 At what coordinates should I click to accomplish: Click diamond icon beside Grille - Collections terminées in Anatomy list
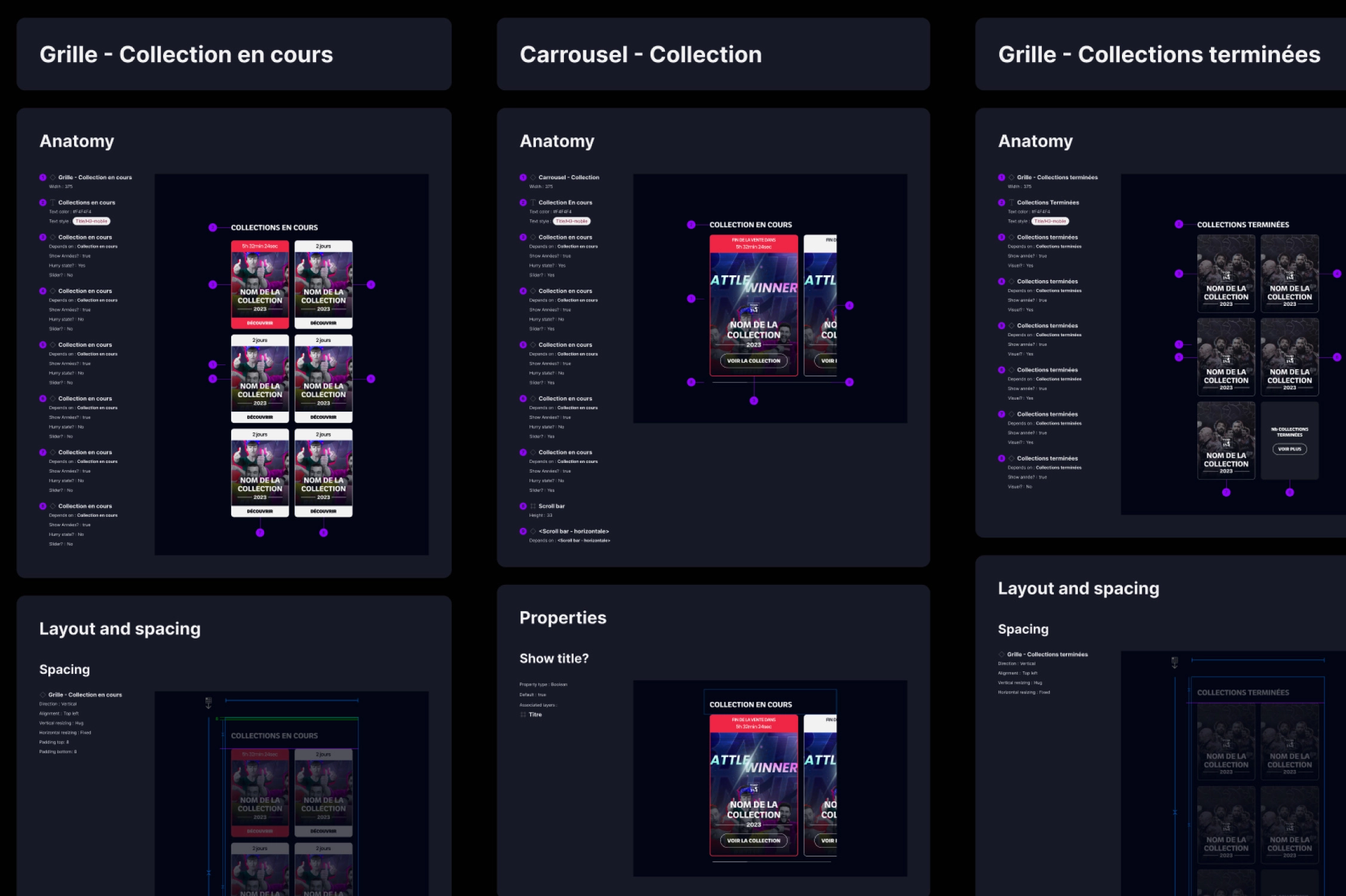pyautogui.click(x=1011, y=177)
